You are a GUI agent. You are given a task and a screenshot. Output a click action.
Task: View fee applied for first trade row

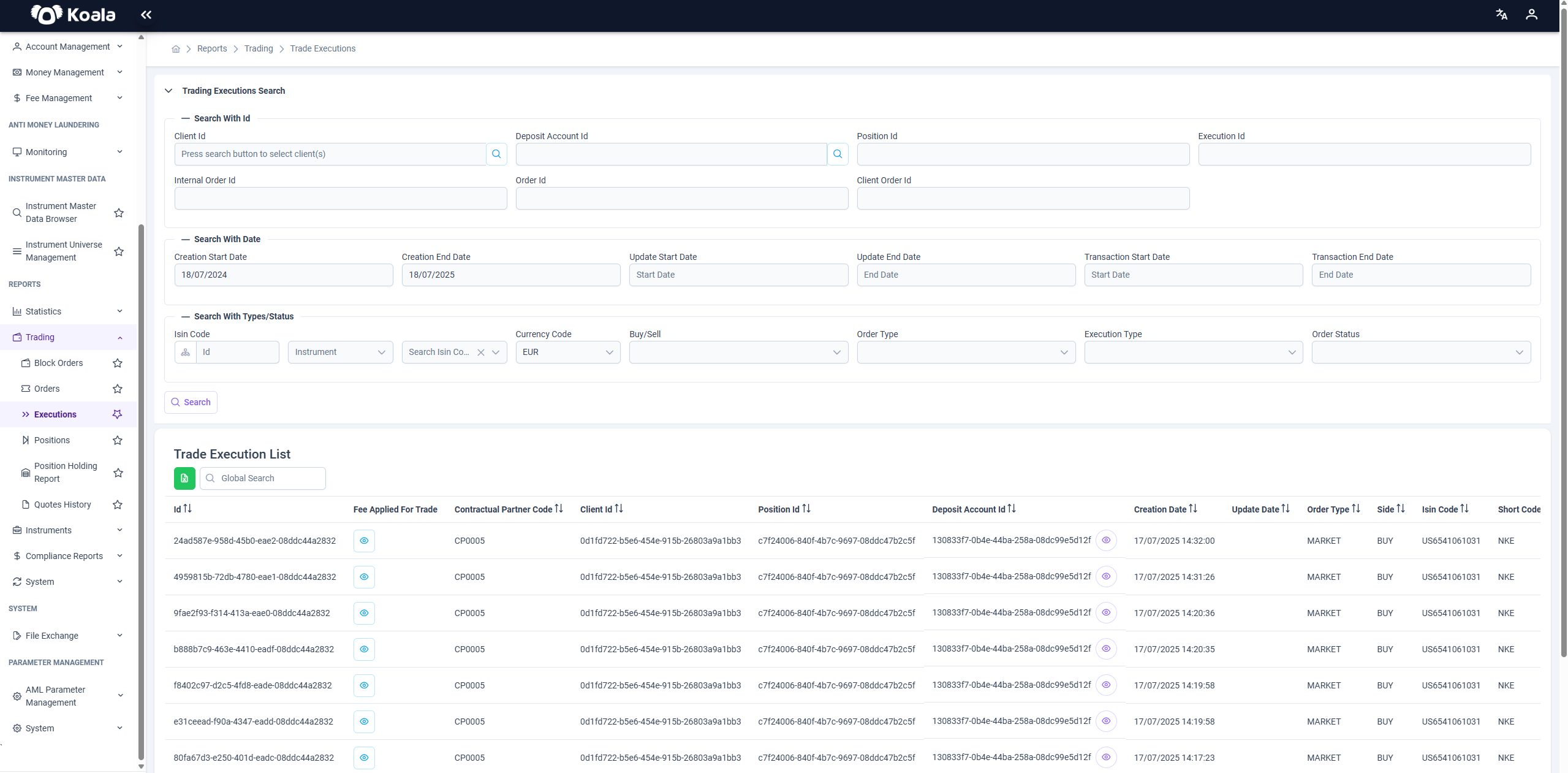coord(364,541)
